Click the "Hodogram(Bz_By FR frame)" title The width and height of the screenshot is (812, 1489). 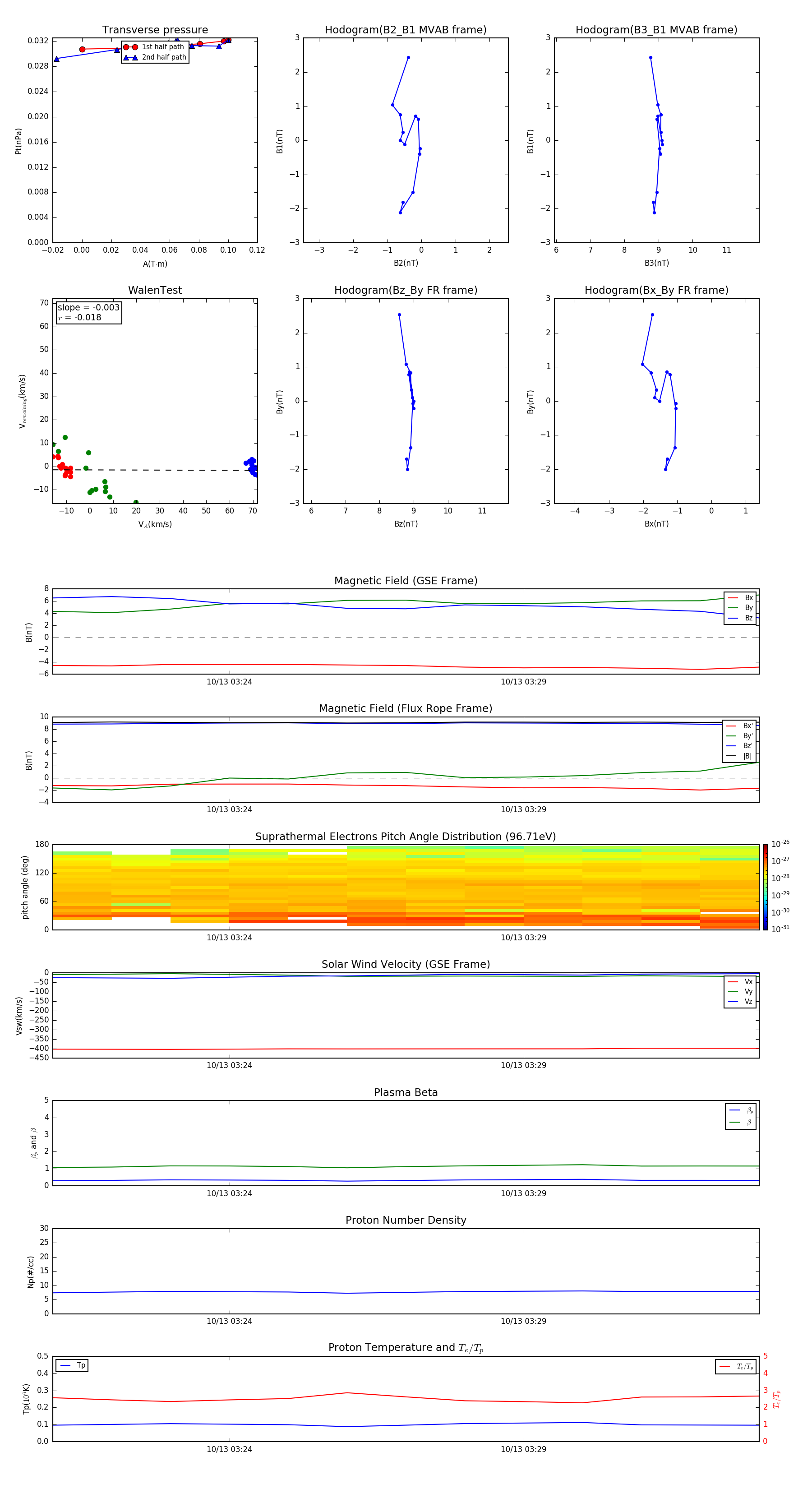[x=406, y=290]
